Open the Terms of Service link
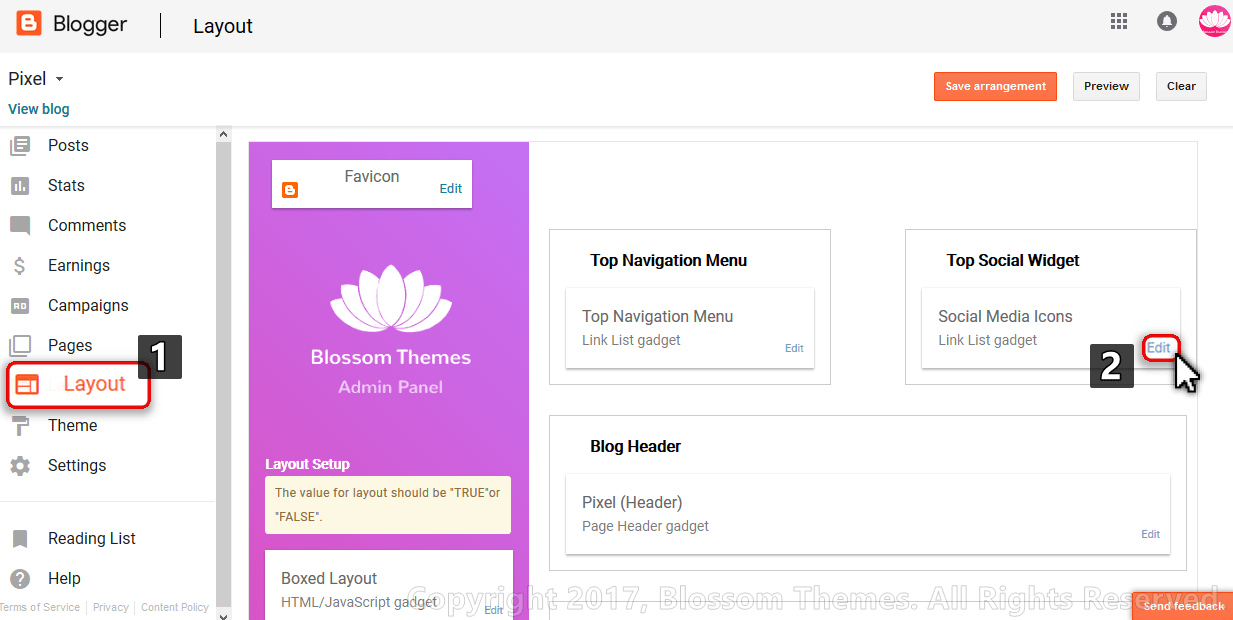The image size is (1233, 620). click(40, 607)
